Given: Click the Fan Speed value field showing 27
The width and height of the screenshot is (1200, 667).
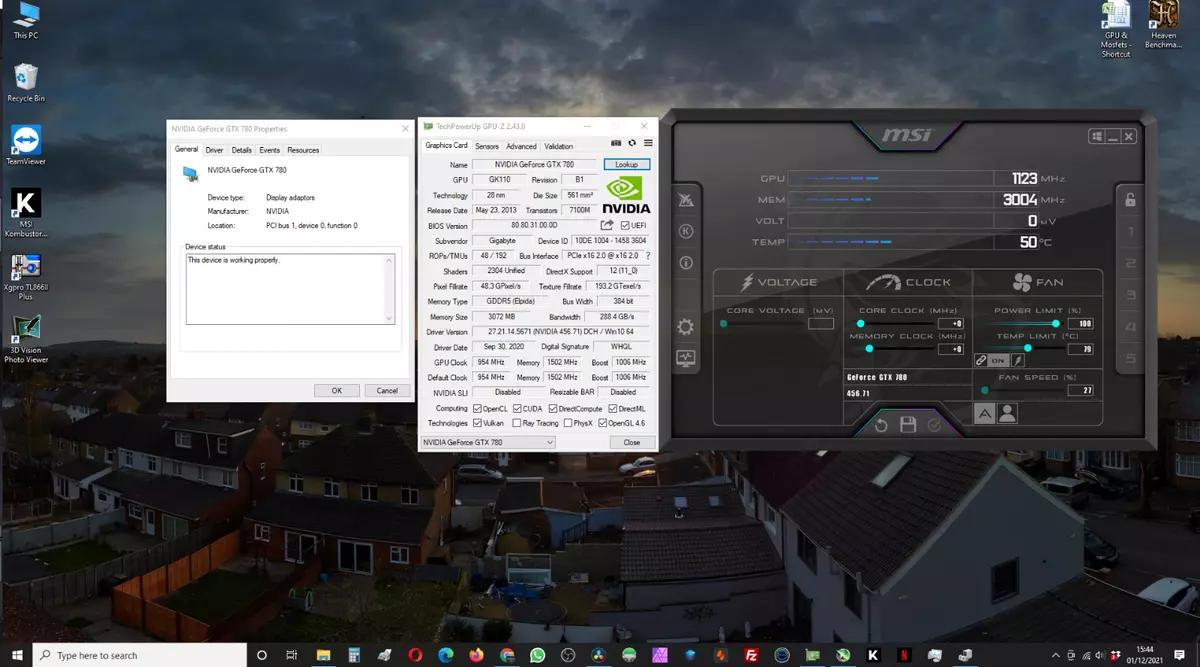Looking at the screenshot, I should [1082, 391].
